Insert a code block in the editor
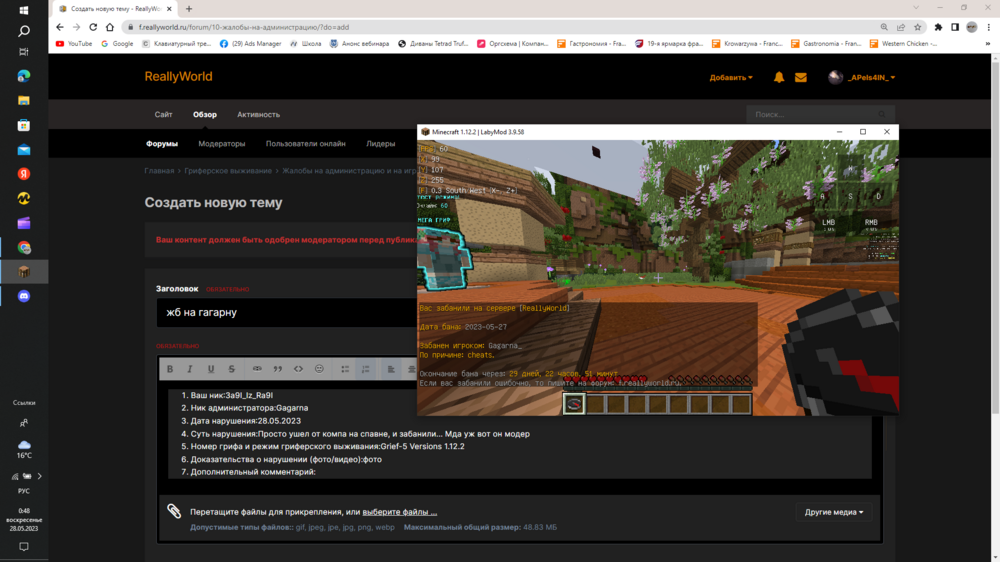The image size is (1000, 562). (298, 369)
